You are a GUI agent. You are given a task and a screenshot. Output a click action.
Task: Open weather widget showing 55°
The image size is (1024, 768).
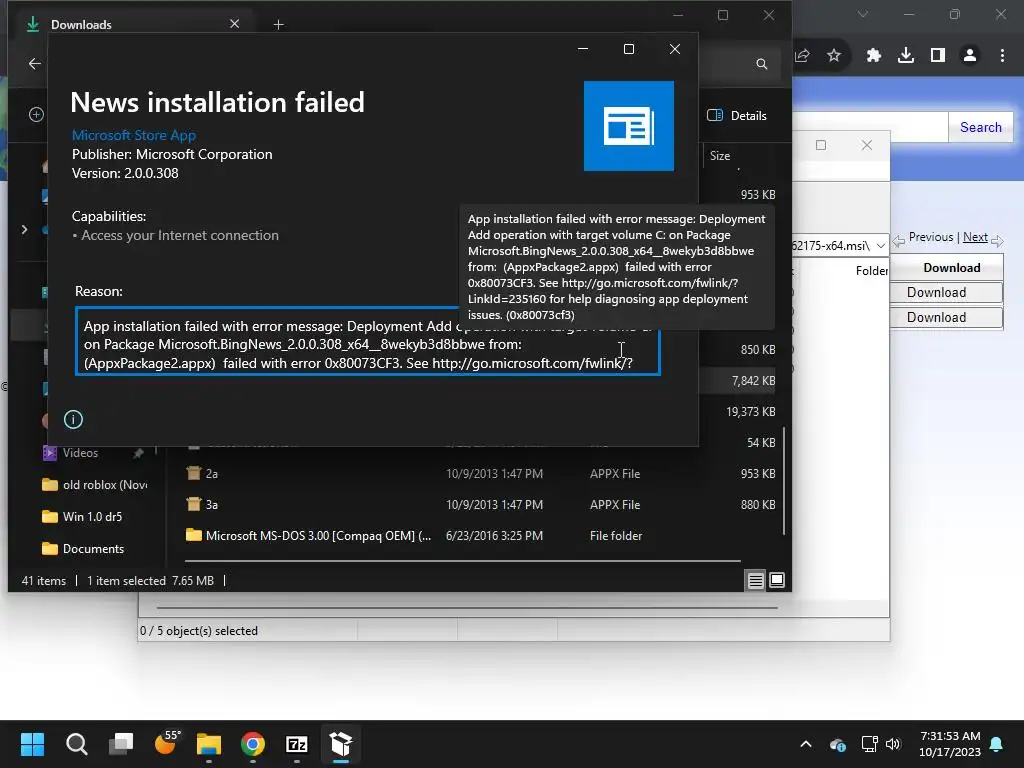(x=166, y=743)
